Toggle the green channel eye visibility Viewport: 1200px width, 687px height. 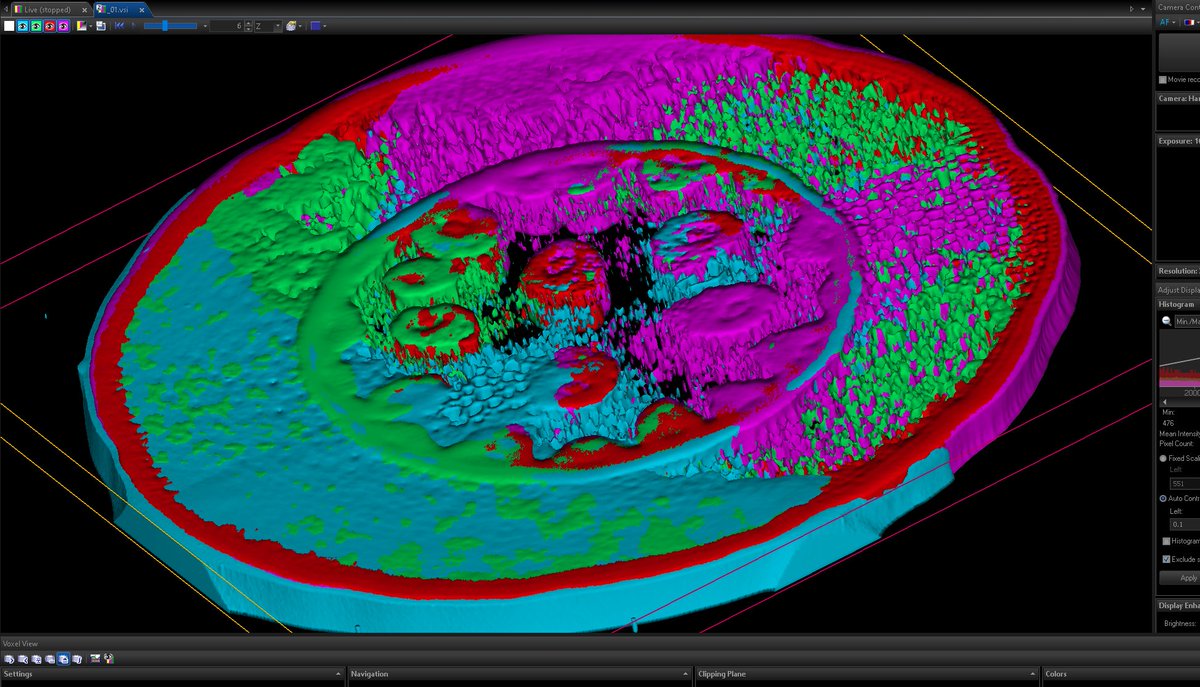pos(36,26)
